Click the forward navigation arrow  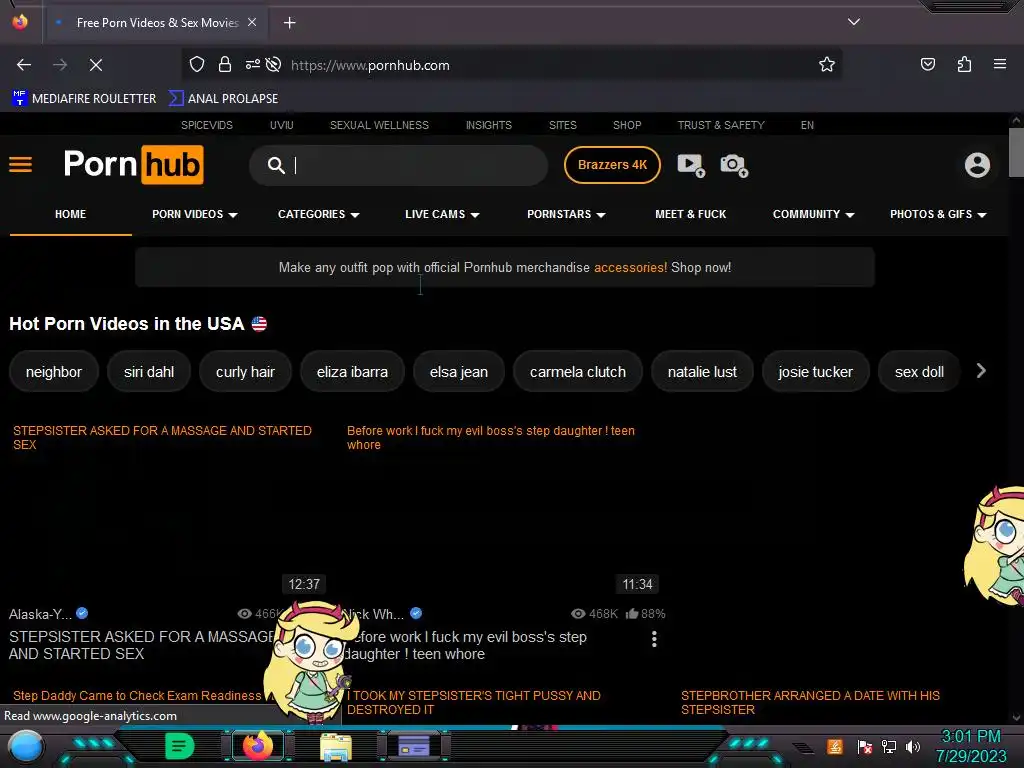[x=60, y=65]
